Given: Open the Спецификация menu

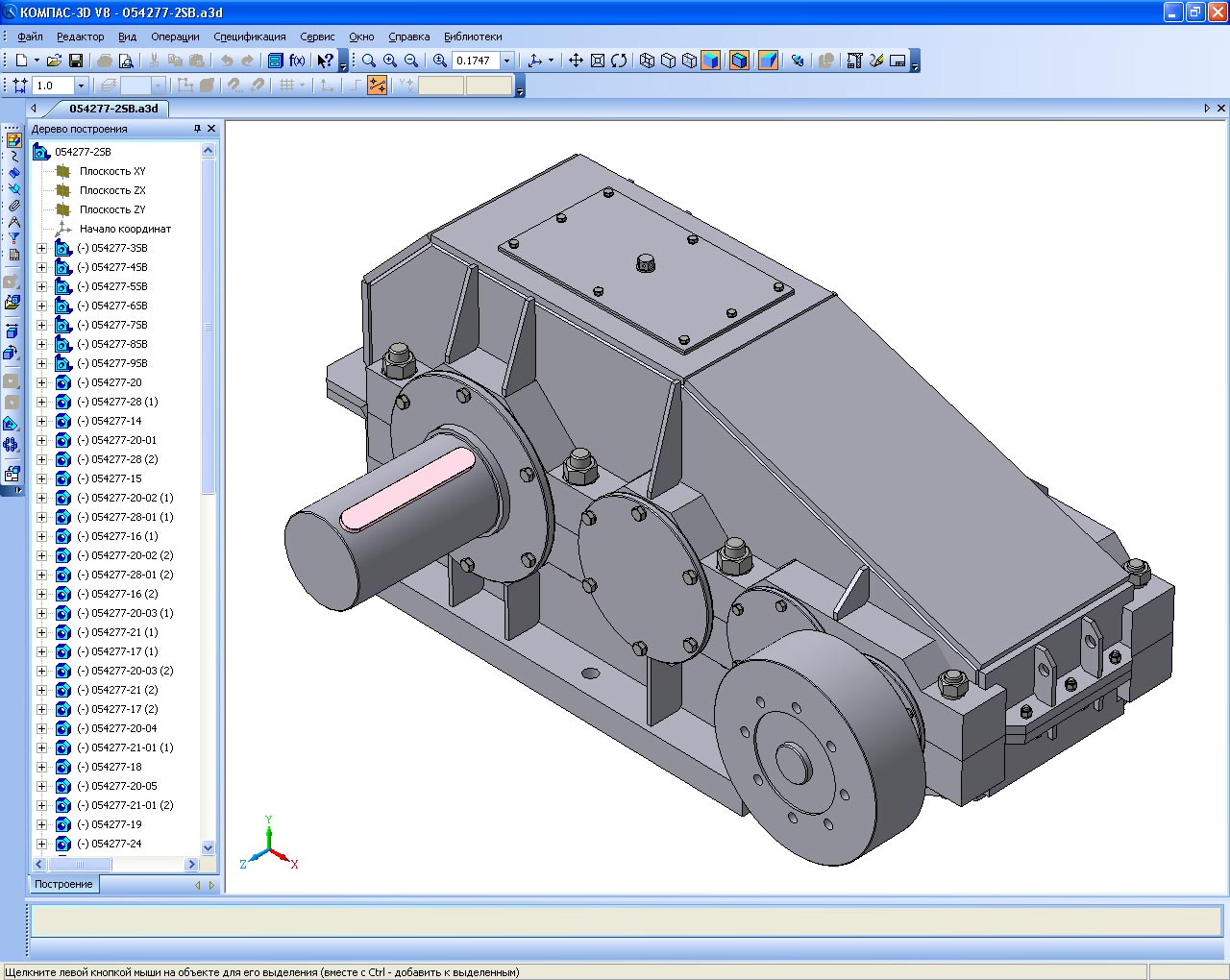Looking at the screenshot, I should point(249,37).
